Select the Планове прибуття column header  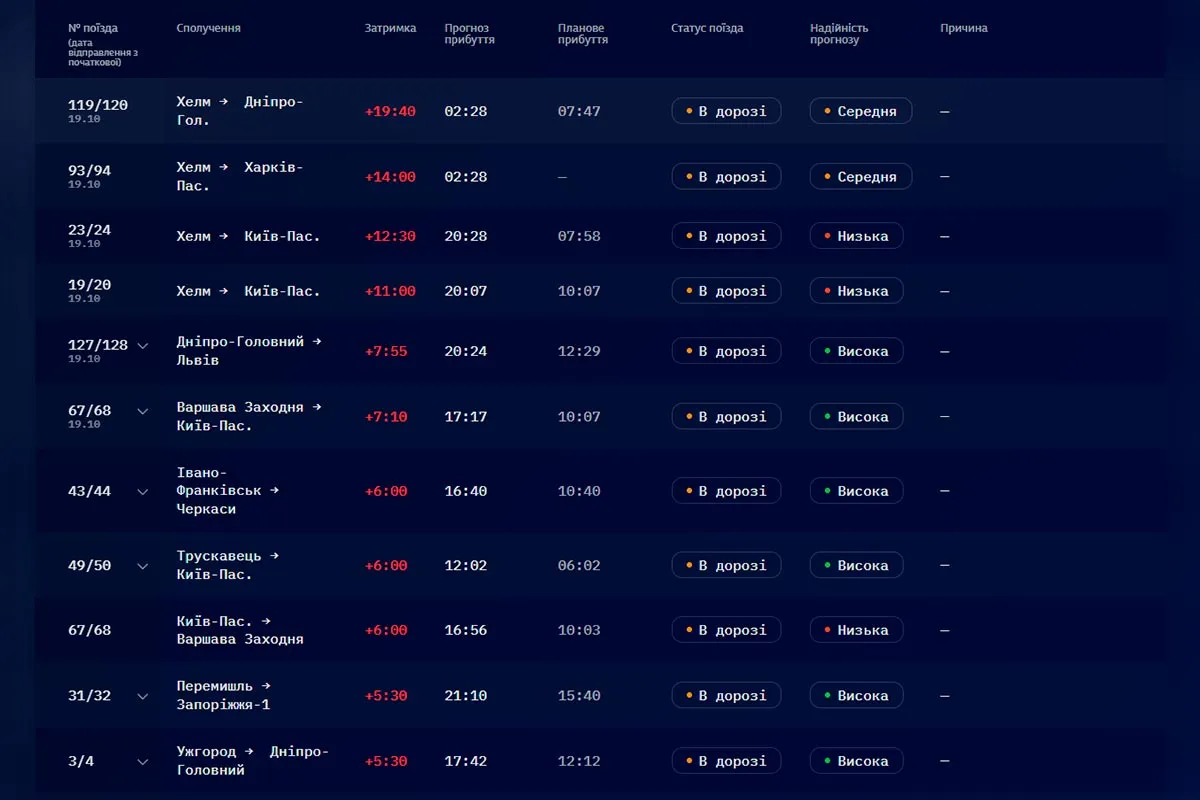click(583, 34)
